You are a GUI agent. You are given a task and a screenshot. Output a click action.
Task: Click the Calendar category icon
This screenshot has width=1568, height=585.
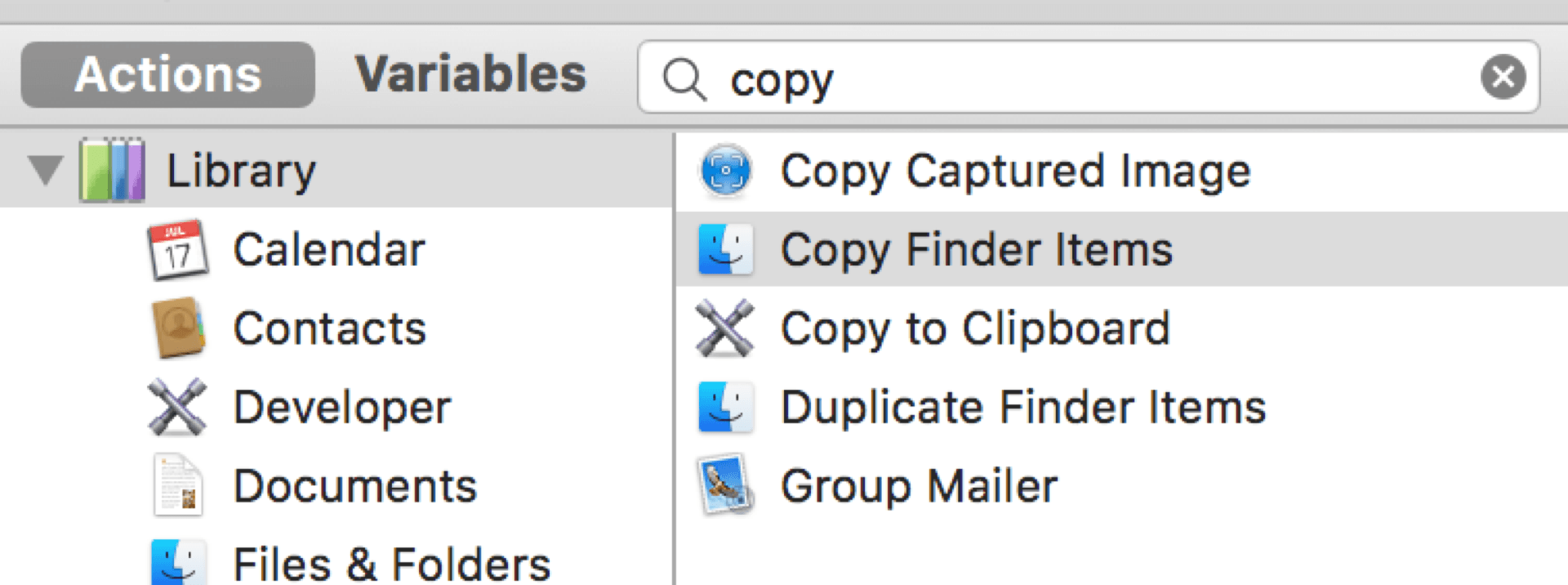178,249
